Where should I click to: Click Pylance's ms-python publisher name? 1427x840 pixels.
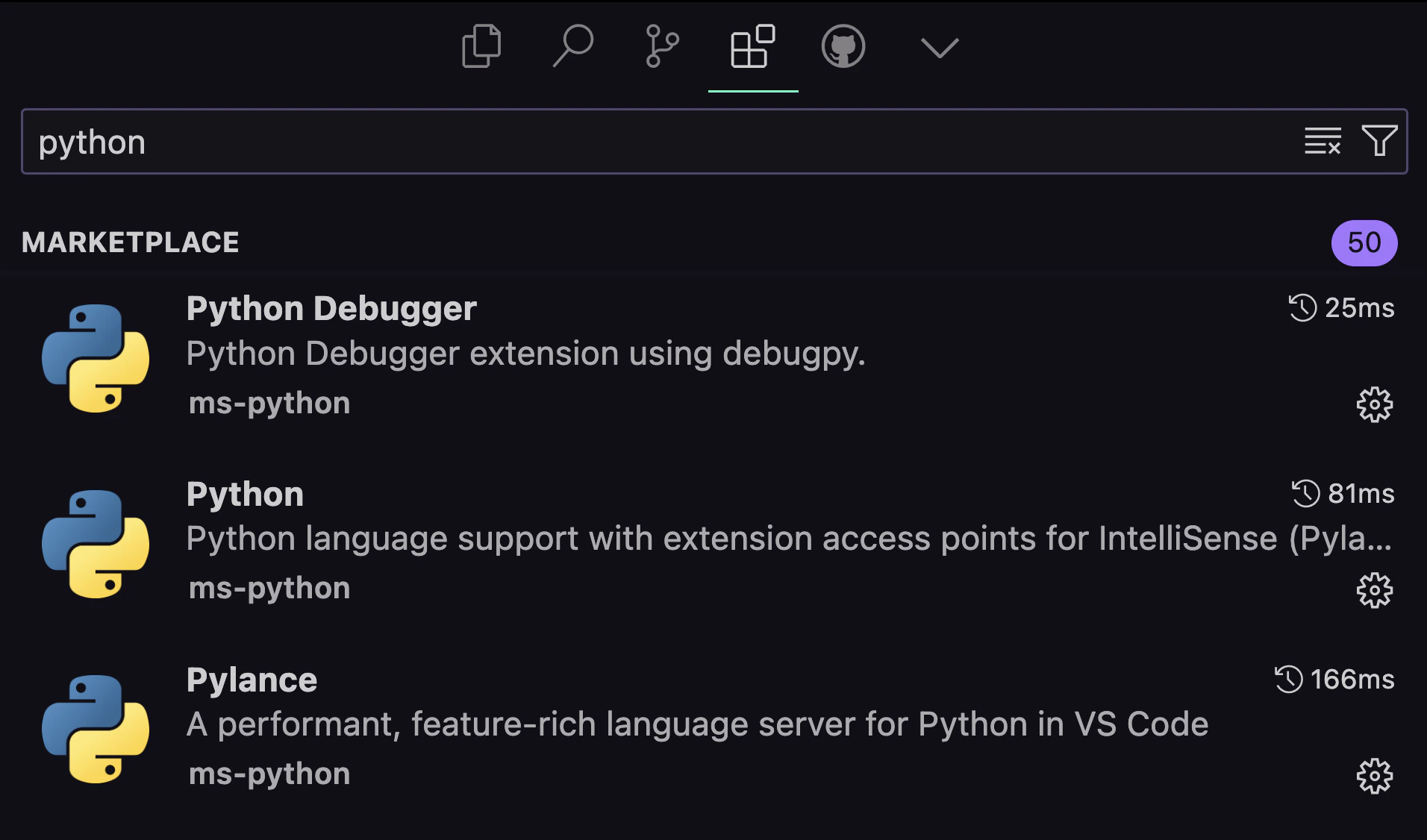click(269, 774)
